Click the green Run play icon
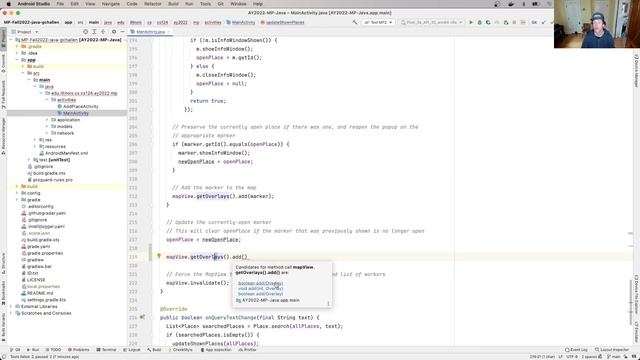 pyautogui.click(x=471, y=22)
